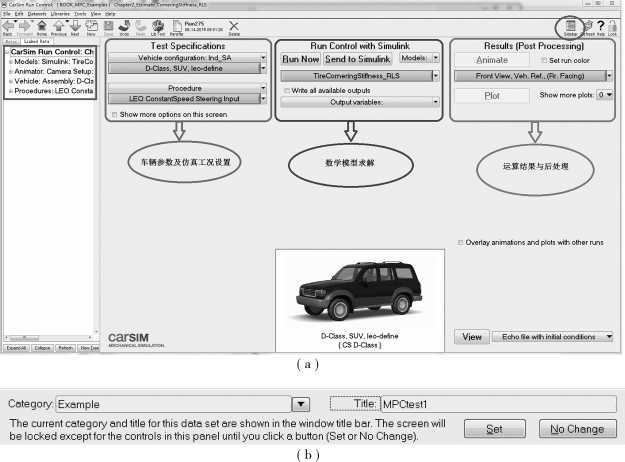Switch to the Notes tab
This screenshot has width=625, height=462.
11,41
